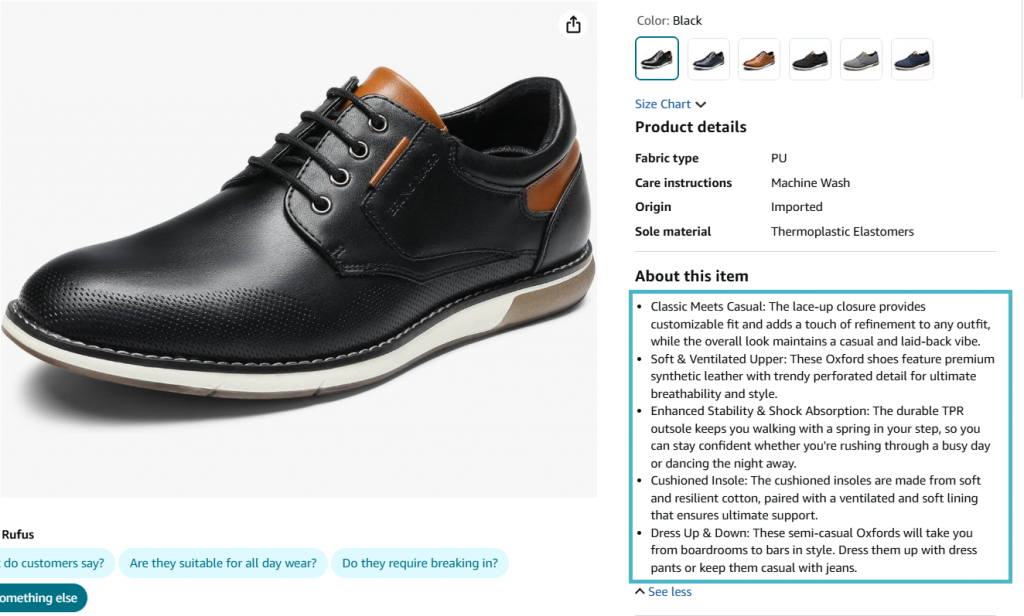Screen dimensions: 1024x616
Task: Expand the Size Chart chevron arrow
Action: click(x=700, y=104)
